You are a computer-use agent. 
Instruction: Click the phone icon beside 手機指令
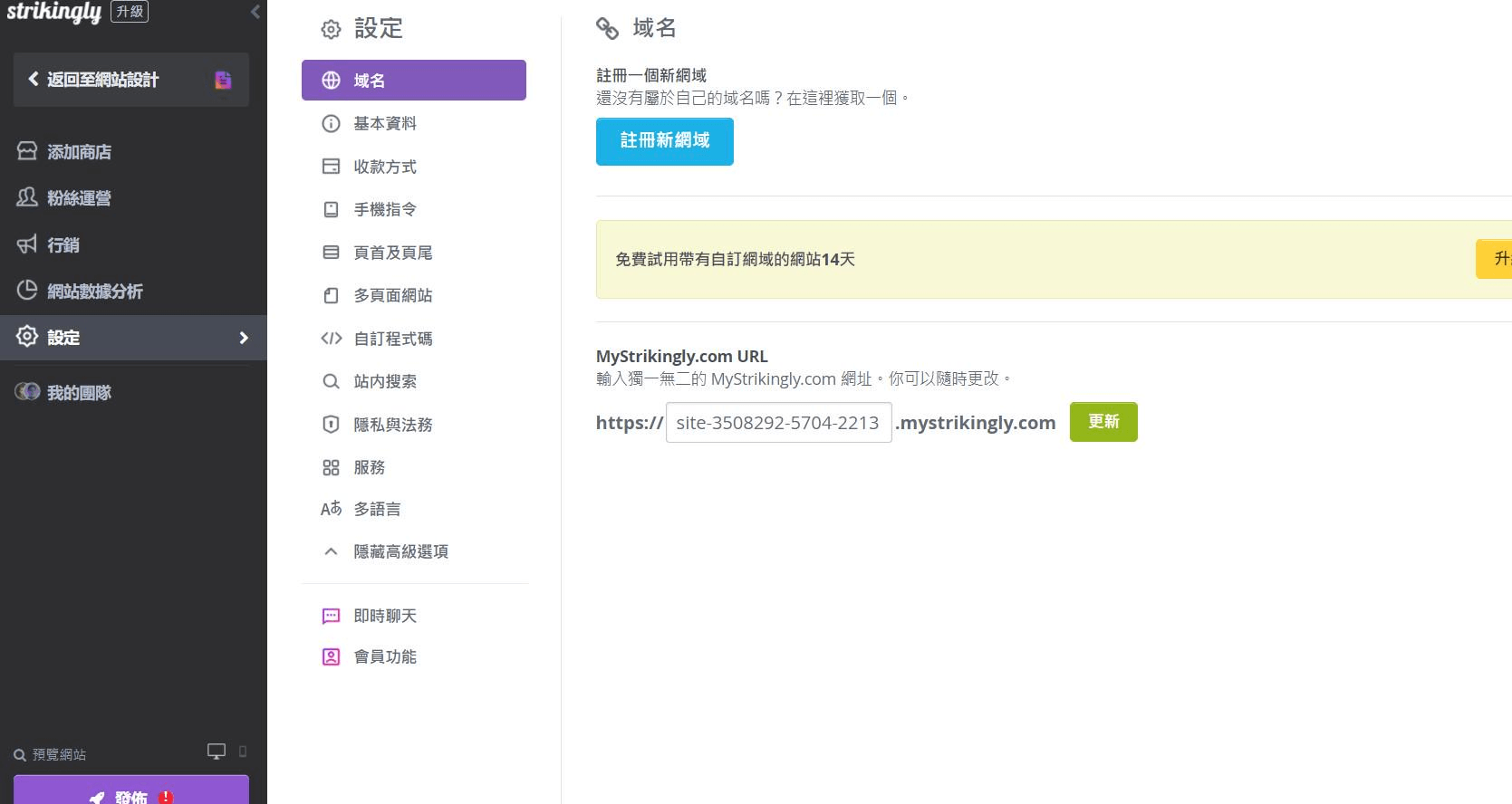(x=331, y=209)
